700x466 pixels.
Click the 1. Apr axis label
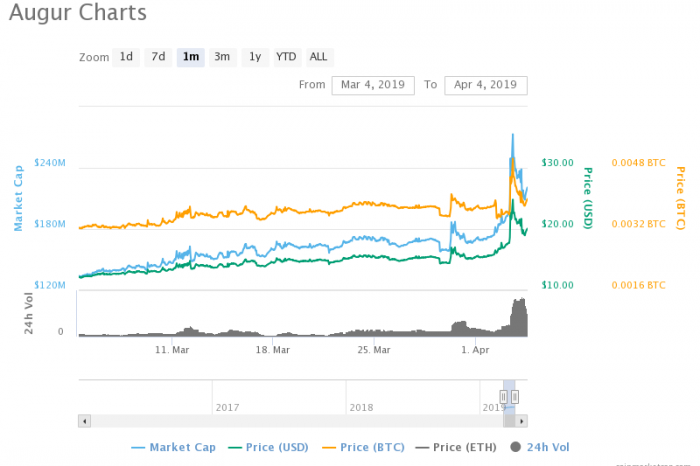point(475,350)
